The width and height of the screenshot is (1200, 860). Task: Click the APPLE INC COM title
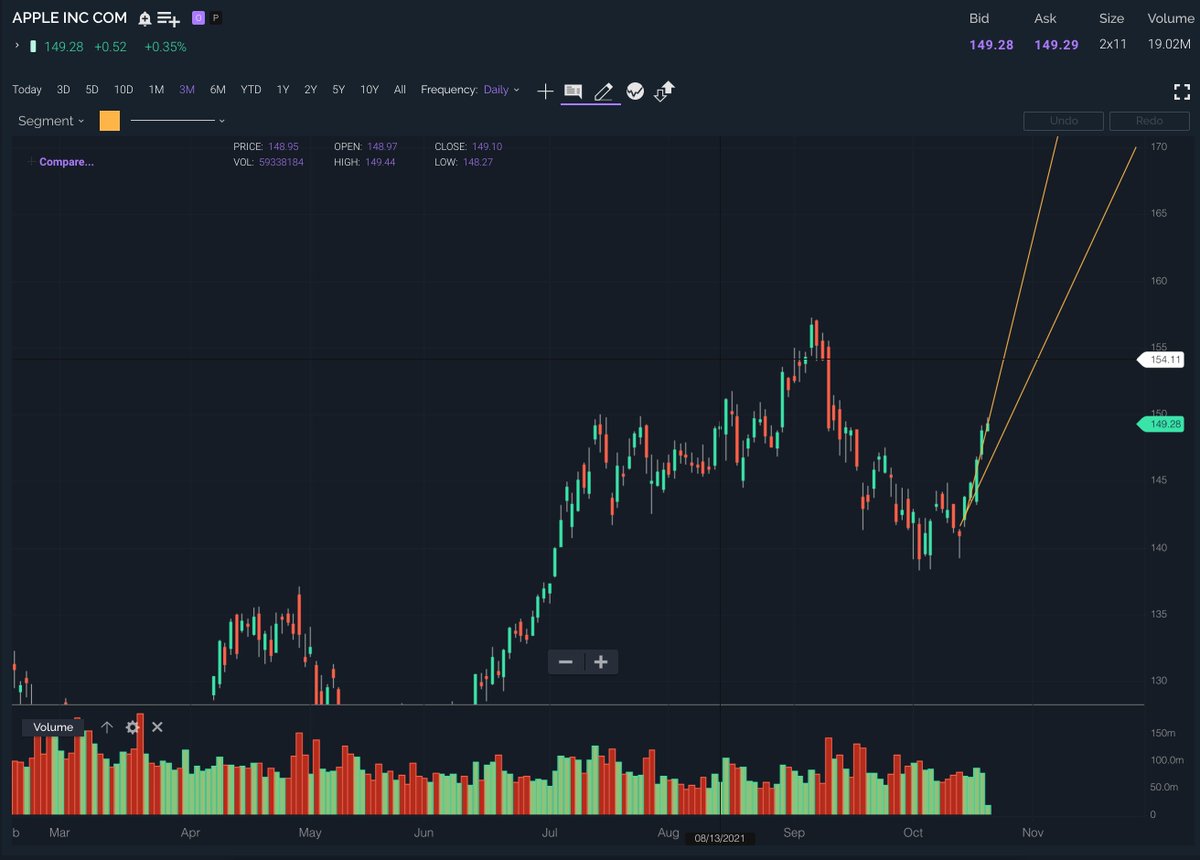69,18
